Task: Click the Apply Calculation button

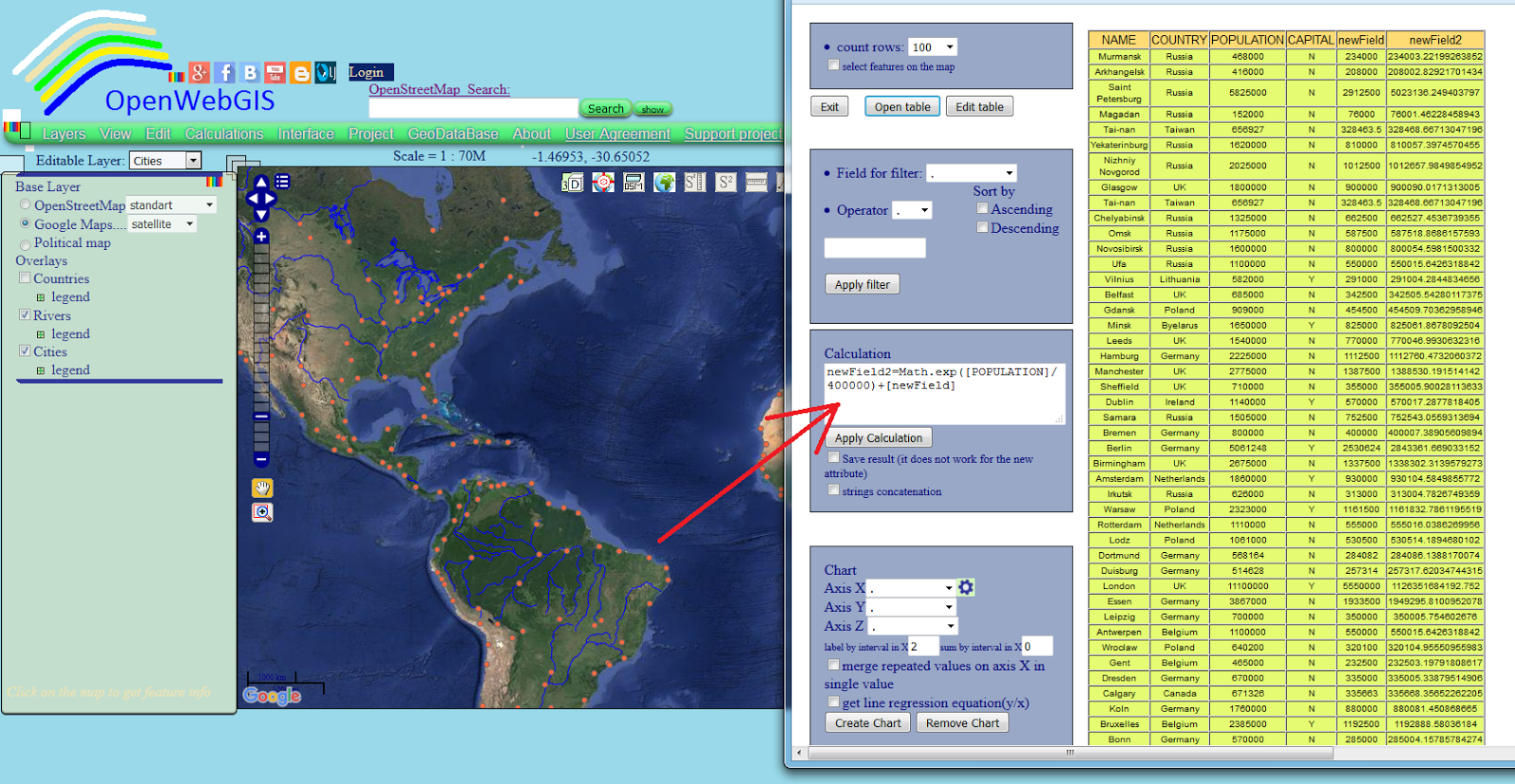Action: click(879, 437)
